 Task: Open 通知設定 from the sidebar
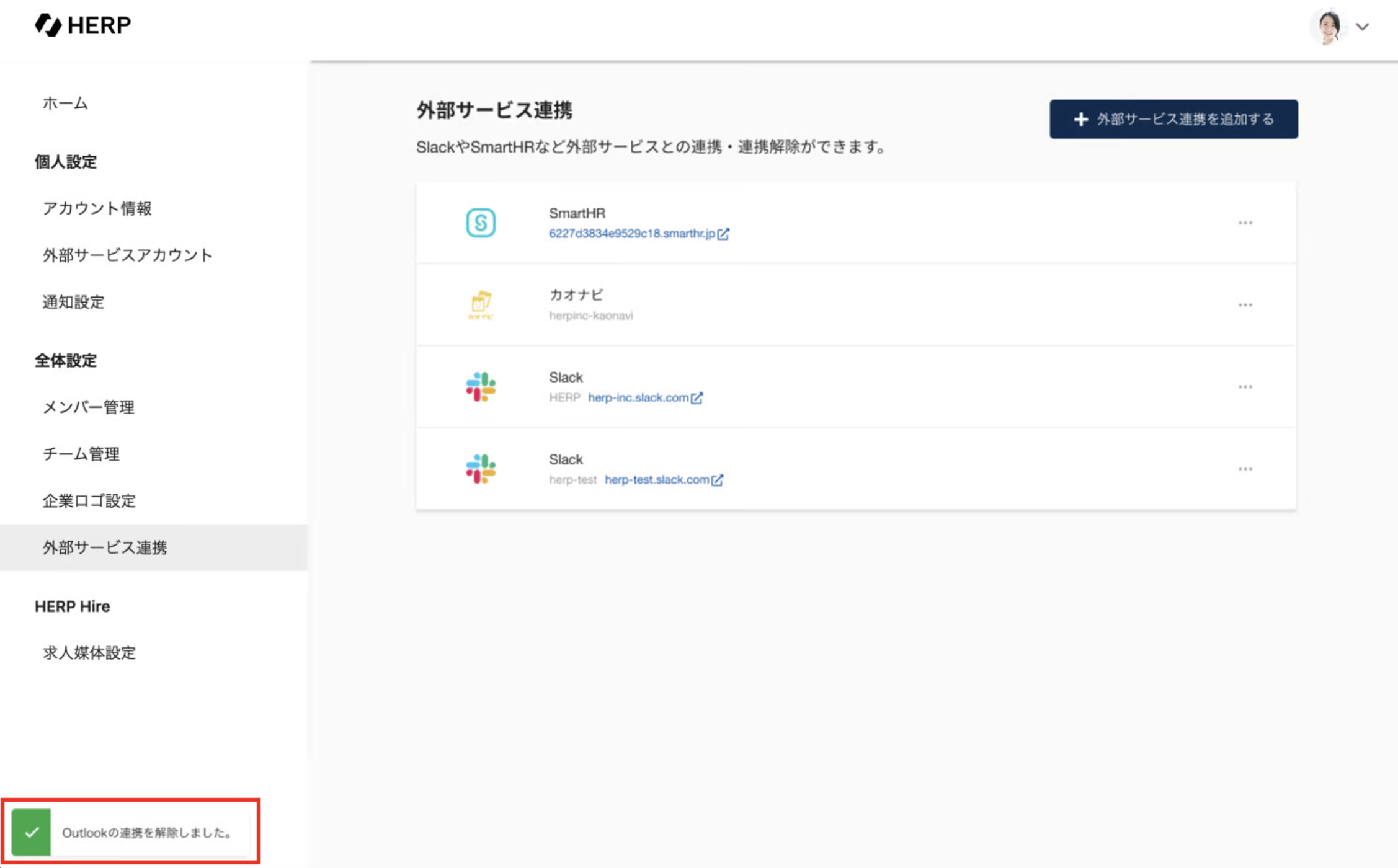click(73, 302)
